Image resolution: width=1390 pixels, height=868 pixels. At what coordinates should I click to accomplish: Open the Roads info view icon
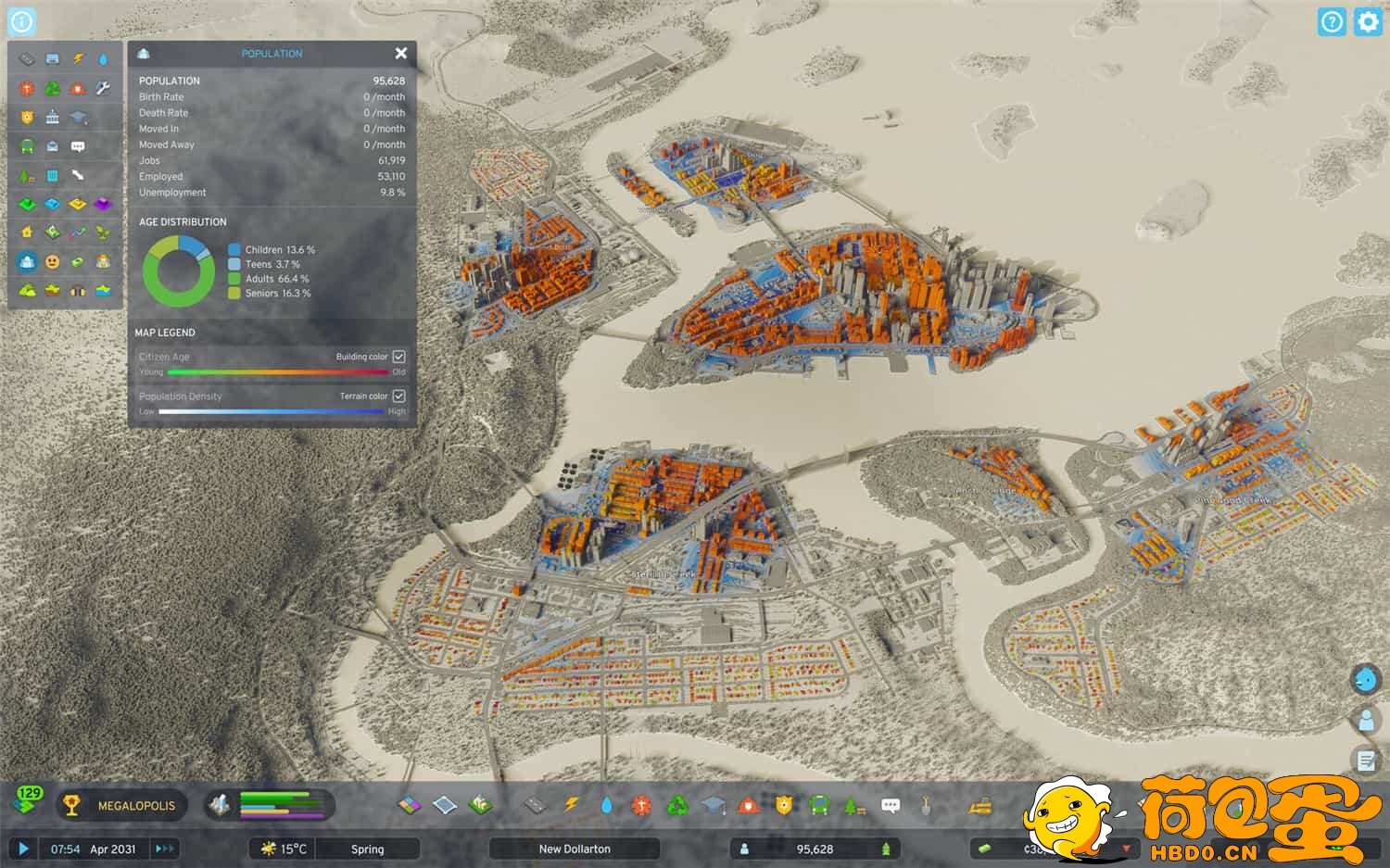point(27,59)
